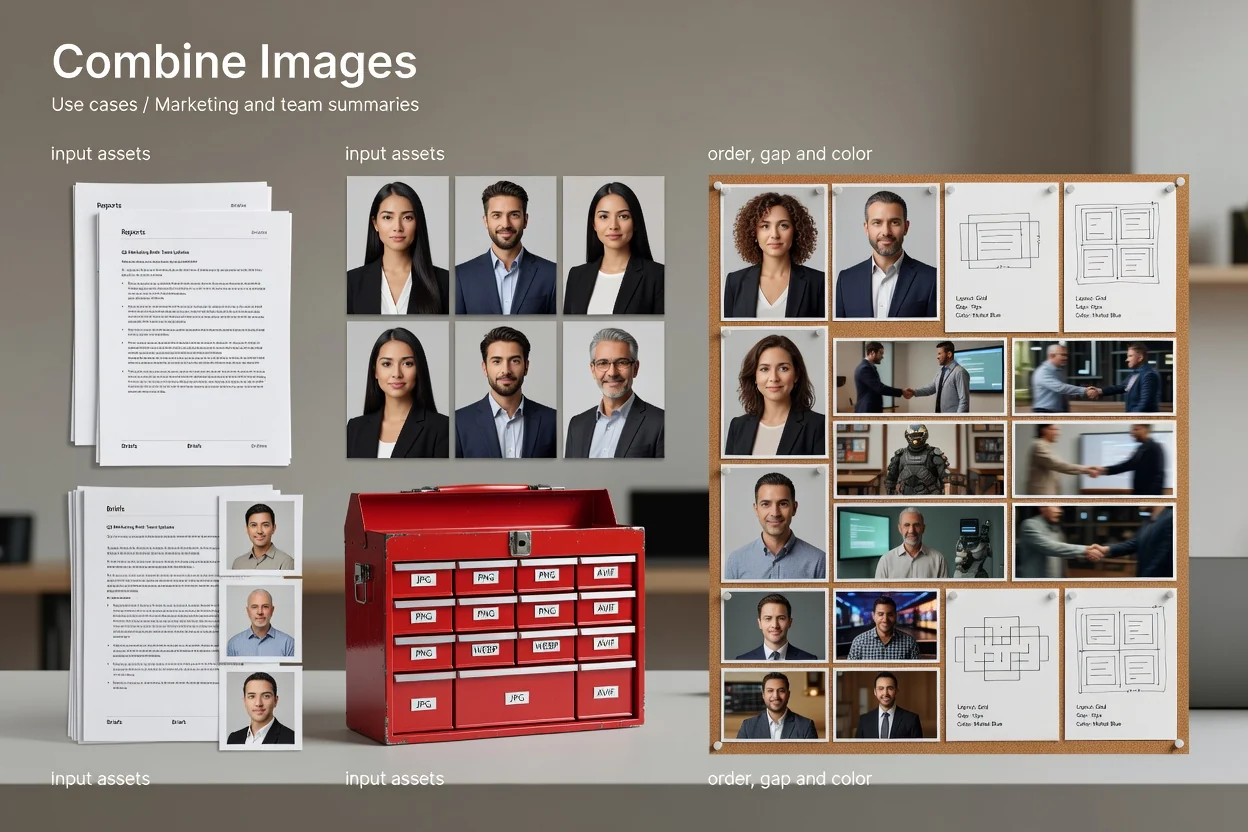Select the gray-haired man with glasses portrait
This screenshot has height=832, width=1248.
coord(614,390)
